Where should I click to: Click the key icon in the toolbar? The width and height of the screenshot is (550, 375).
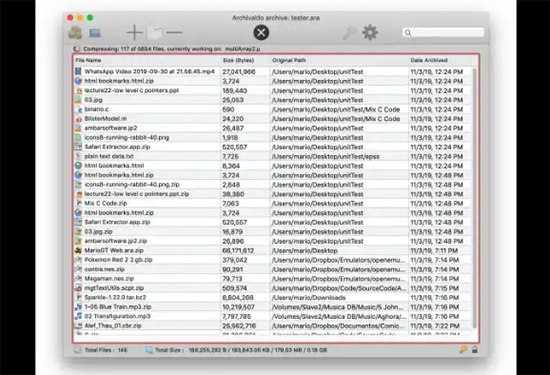(x=349, y=33)
